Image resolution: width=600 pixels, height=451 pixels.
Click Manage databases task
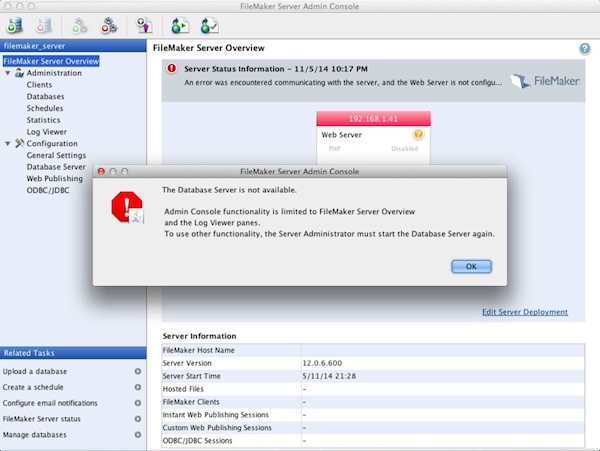pyautogui.click(x=34, y=435)
